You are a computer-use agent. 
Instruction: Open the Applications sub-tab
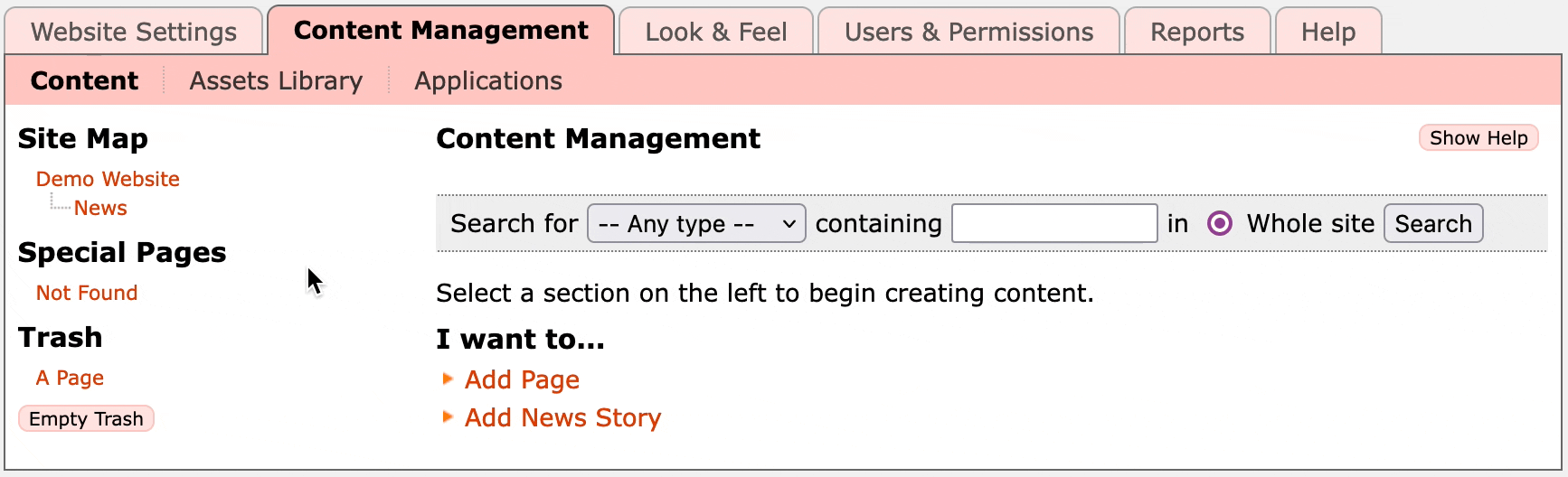coord(488,81)
